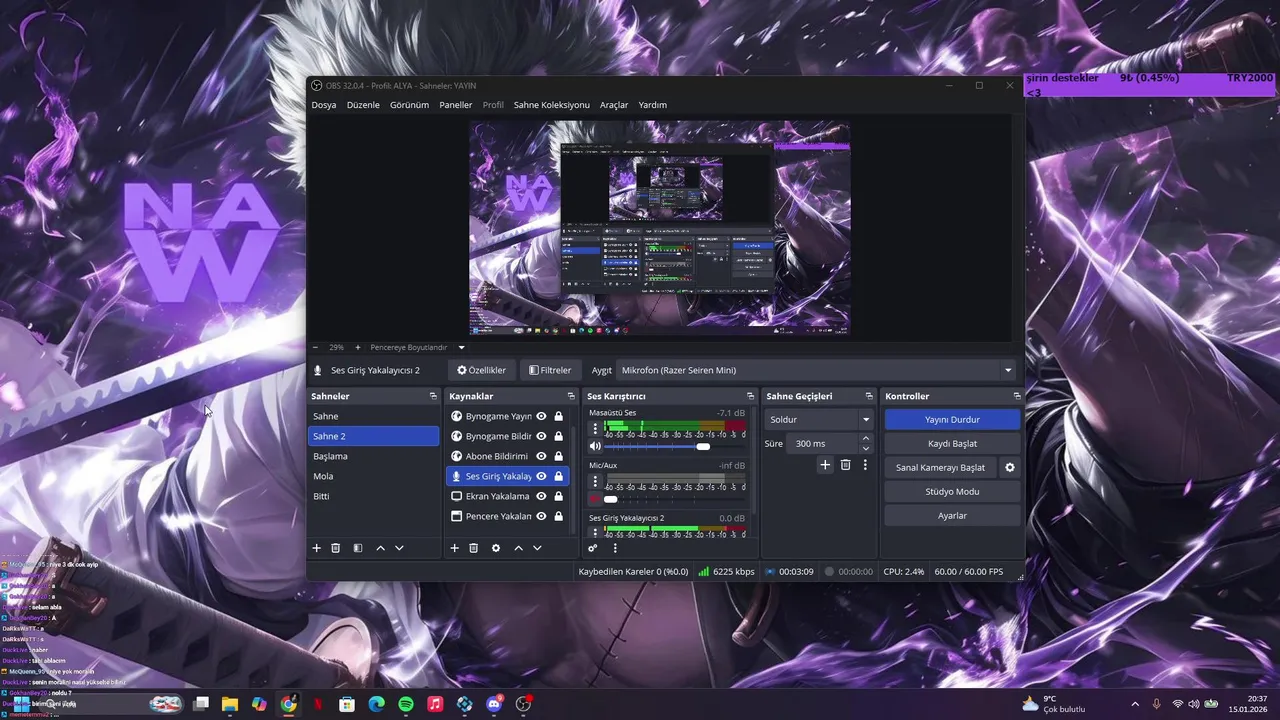Open advanced audio properties gears icon

593,548
